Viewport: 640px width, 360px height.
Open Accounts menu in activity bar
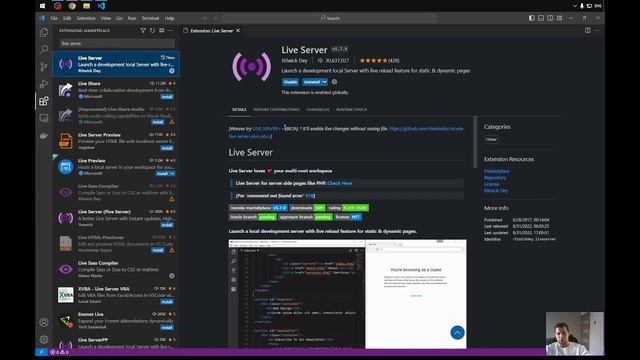[44, 322]
